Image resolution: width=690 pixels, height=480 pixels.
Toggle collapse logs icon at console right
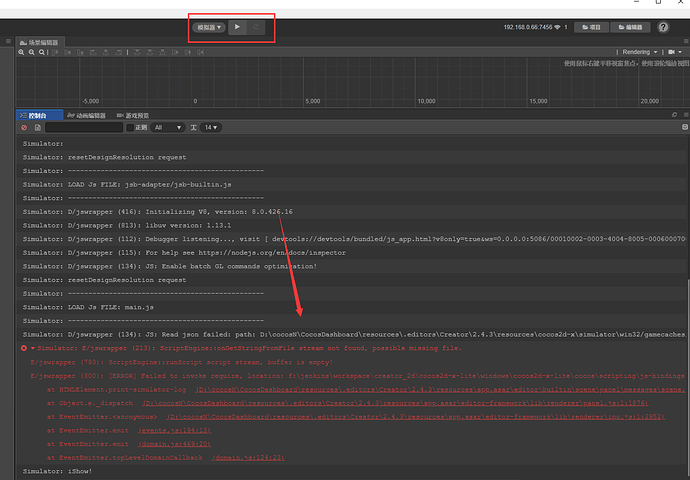pos(685,127)
